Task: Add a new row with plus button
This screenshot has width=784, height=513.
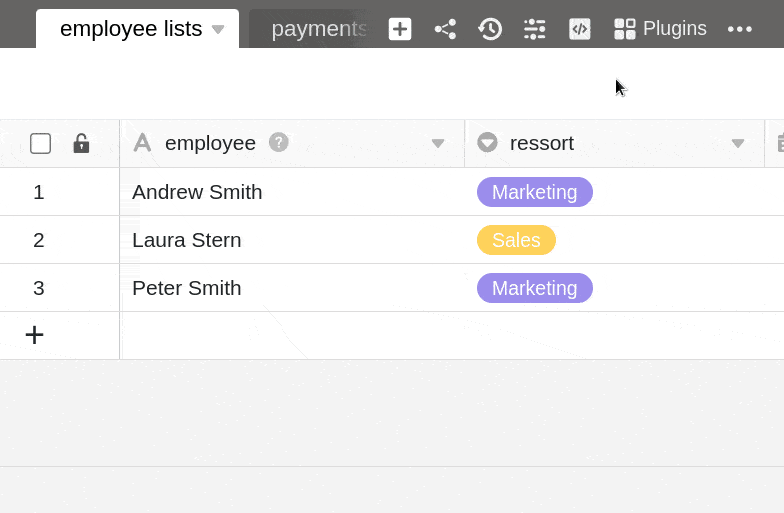Action: click(x=35, y=335)
